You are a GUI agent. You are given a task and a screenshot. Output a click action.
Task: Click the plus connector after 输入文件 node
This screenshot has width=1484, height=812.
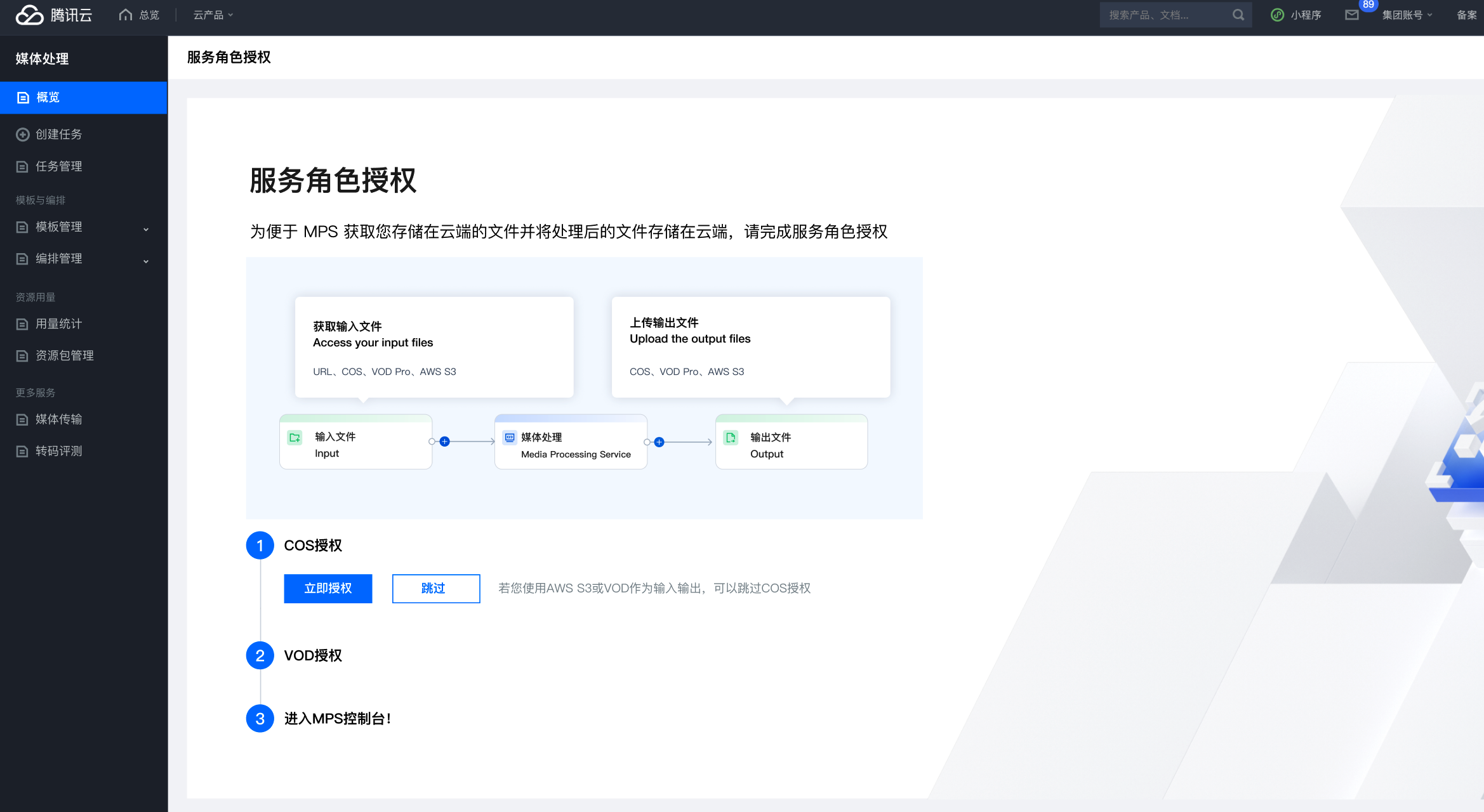click(x=445, y=442)
